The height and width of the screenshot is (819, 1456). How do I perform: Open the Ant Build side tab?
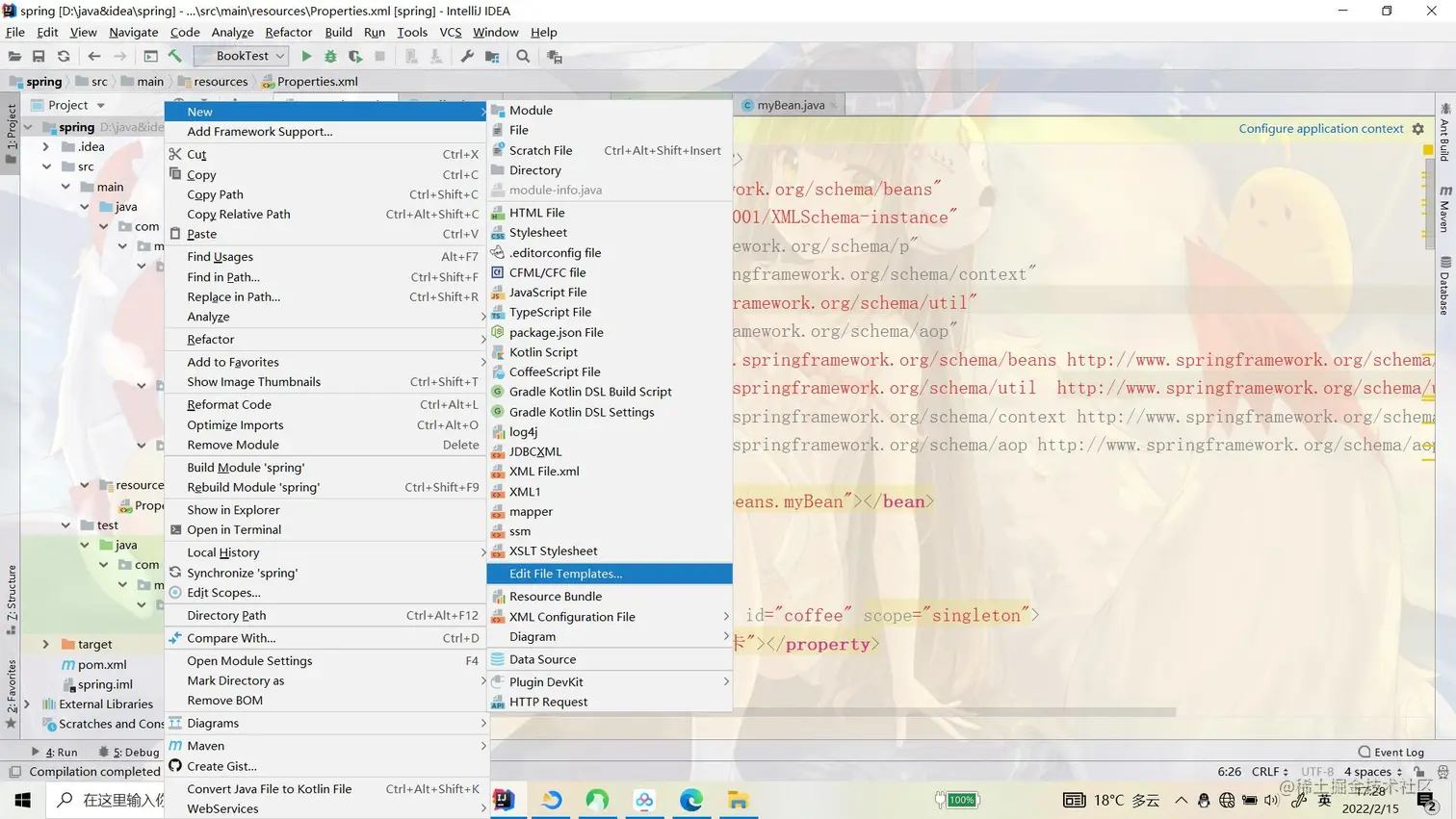coord(1444,133)
